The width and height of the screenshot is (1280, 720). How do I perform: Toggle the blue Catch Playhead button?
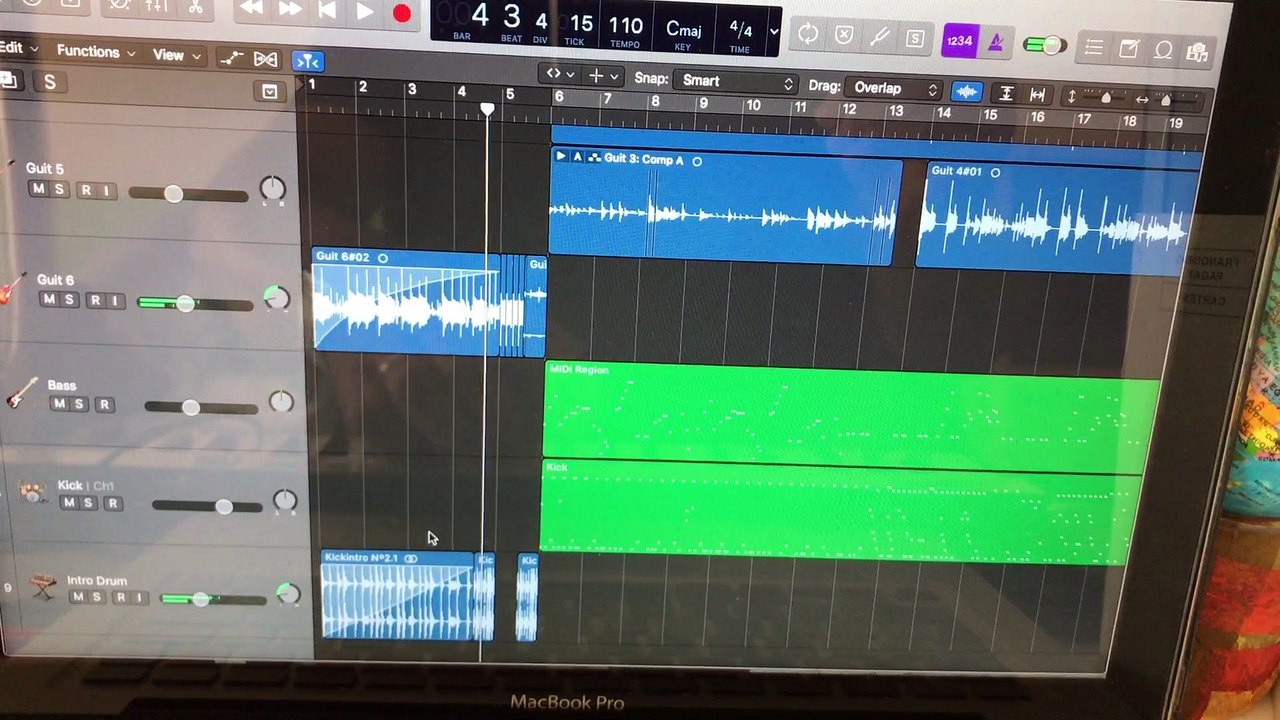coord(307,62)
